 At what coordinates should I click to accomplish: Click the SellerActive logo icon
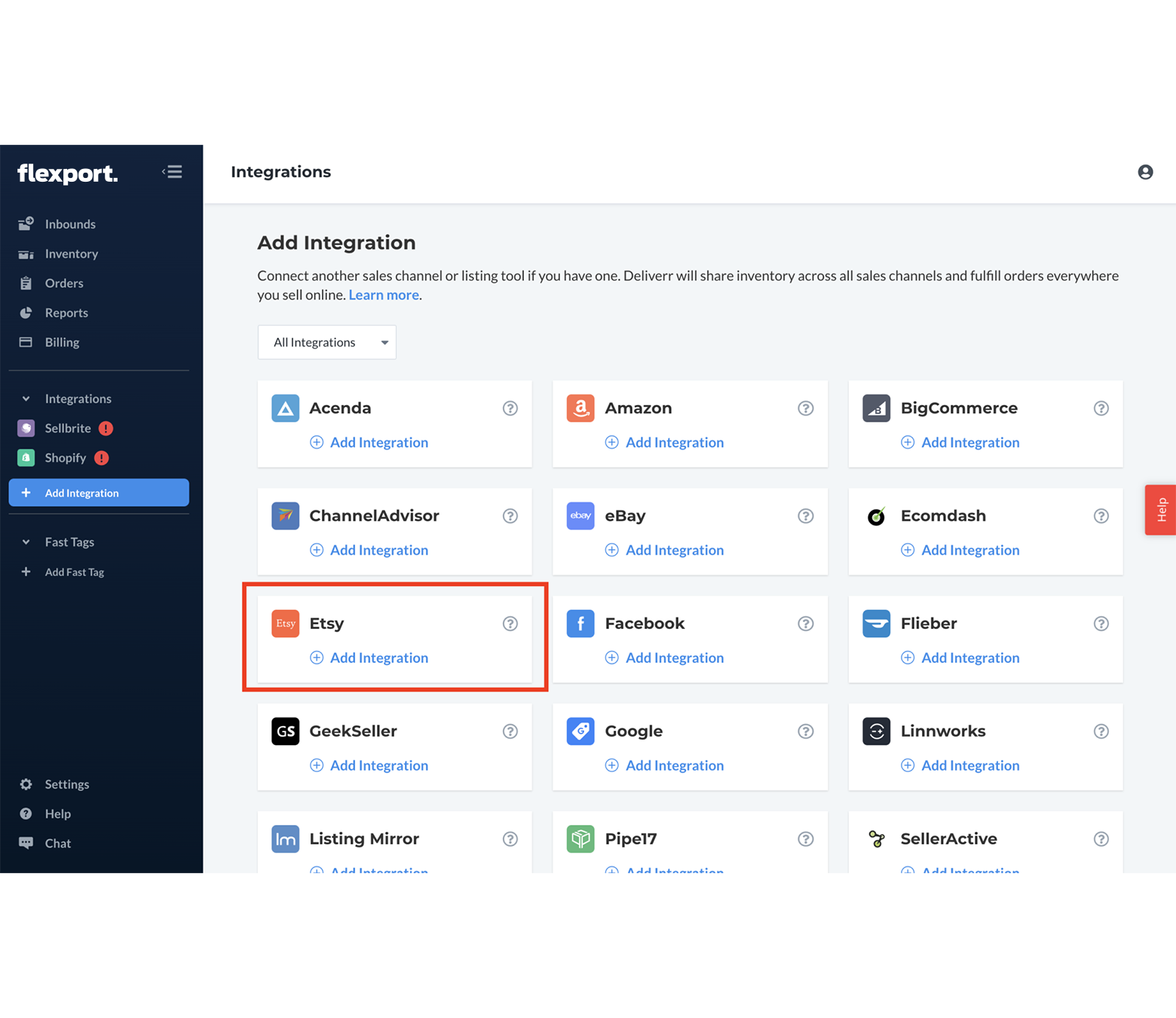click(877, 839)
